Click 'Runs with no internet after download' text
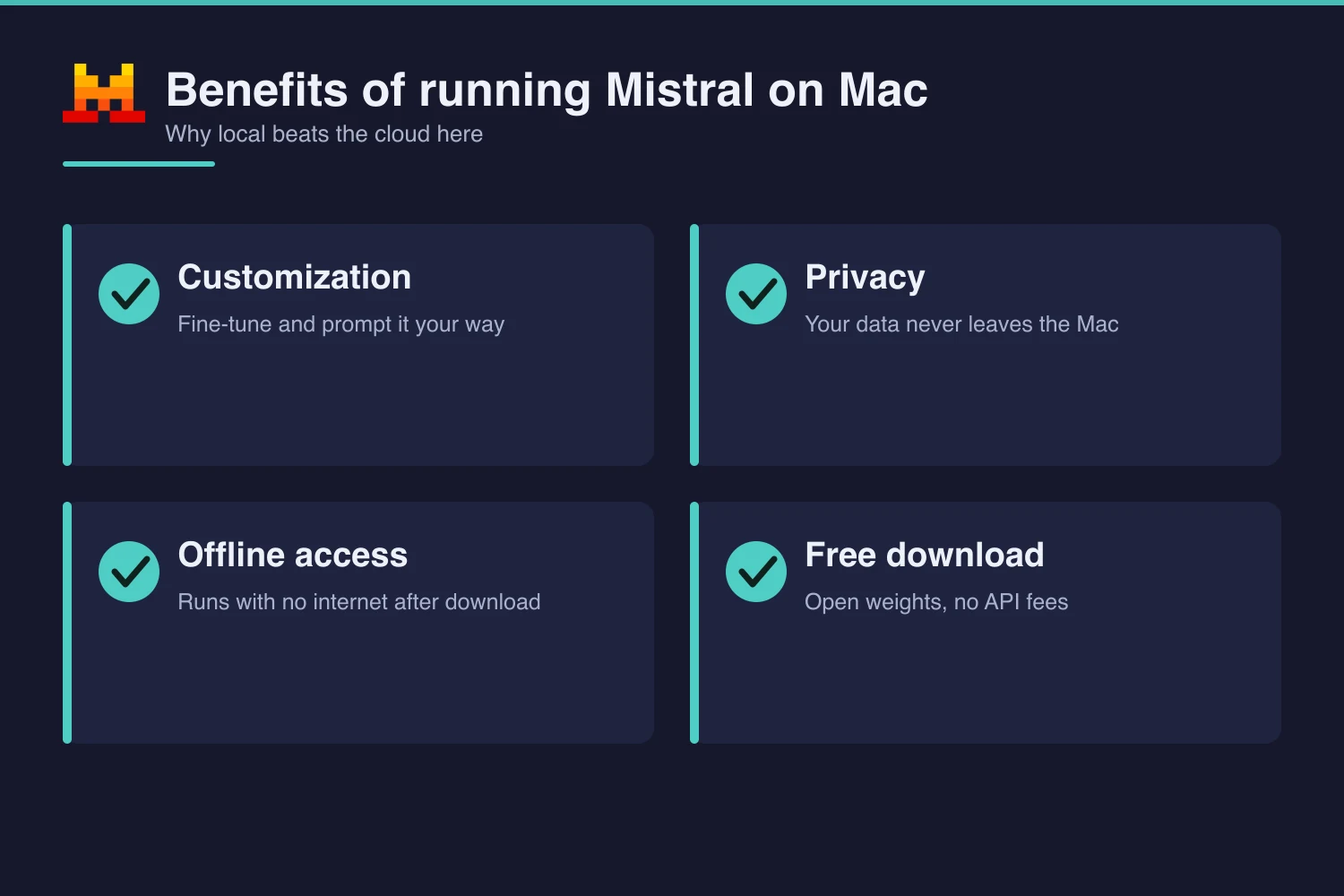1344x896 pixels. coord(359,602)
